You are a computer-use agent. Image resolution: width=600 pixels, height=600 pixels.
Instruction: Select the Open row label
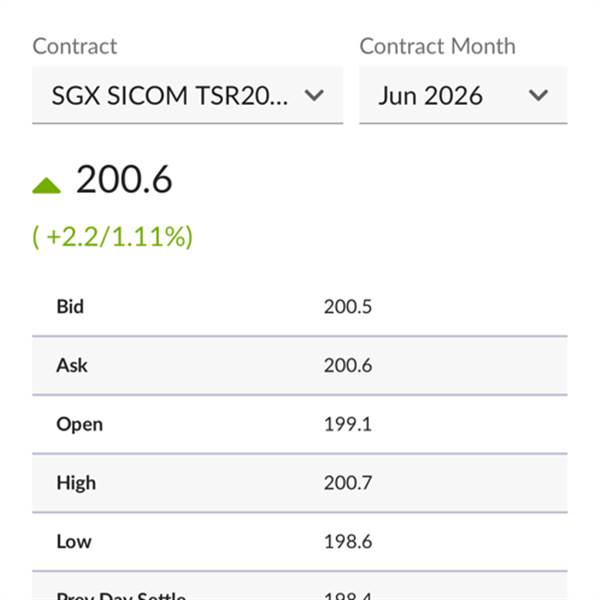(79, 424)
